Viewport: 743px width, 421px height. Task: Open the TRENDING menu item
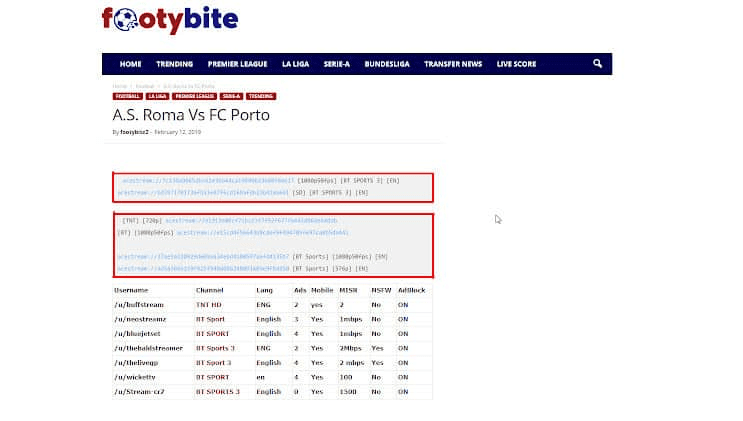174,64
